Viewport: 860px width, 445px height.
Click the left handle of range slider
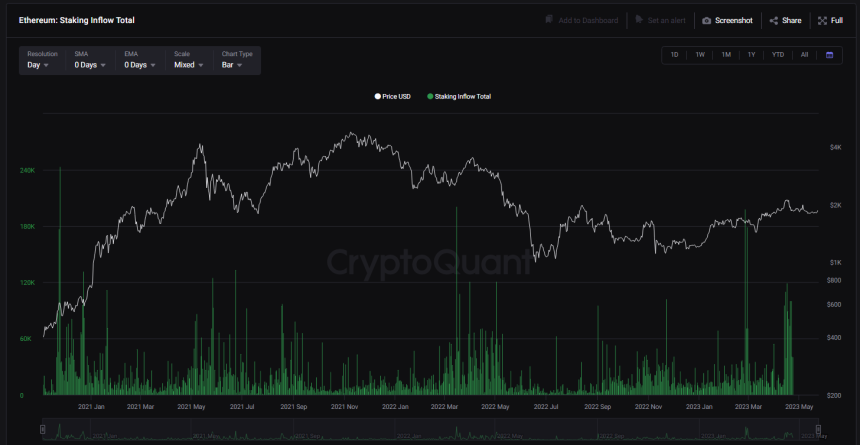(42, 431)
